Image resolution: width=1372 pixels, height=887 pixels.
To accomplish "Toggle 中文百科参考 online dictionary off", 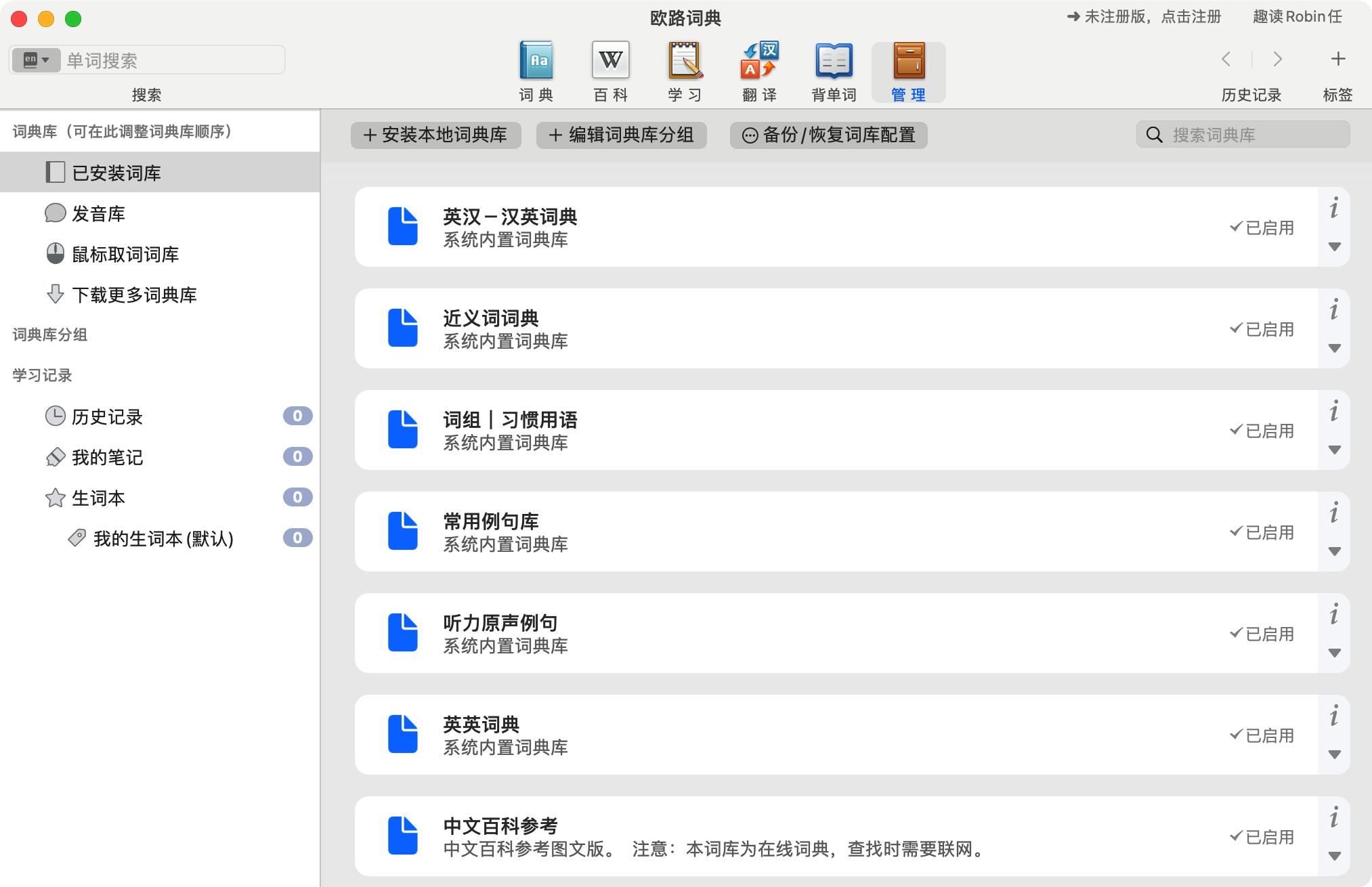I will click(1261, 837).
